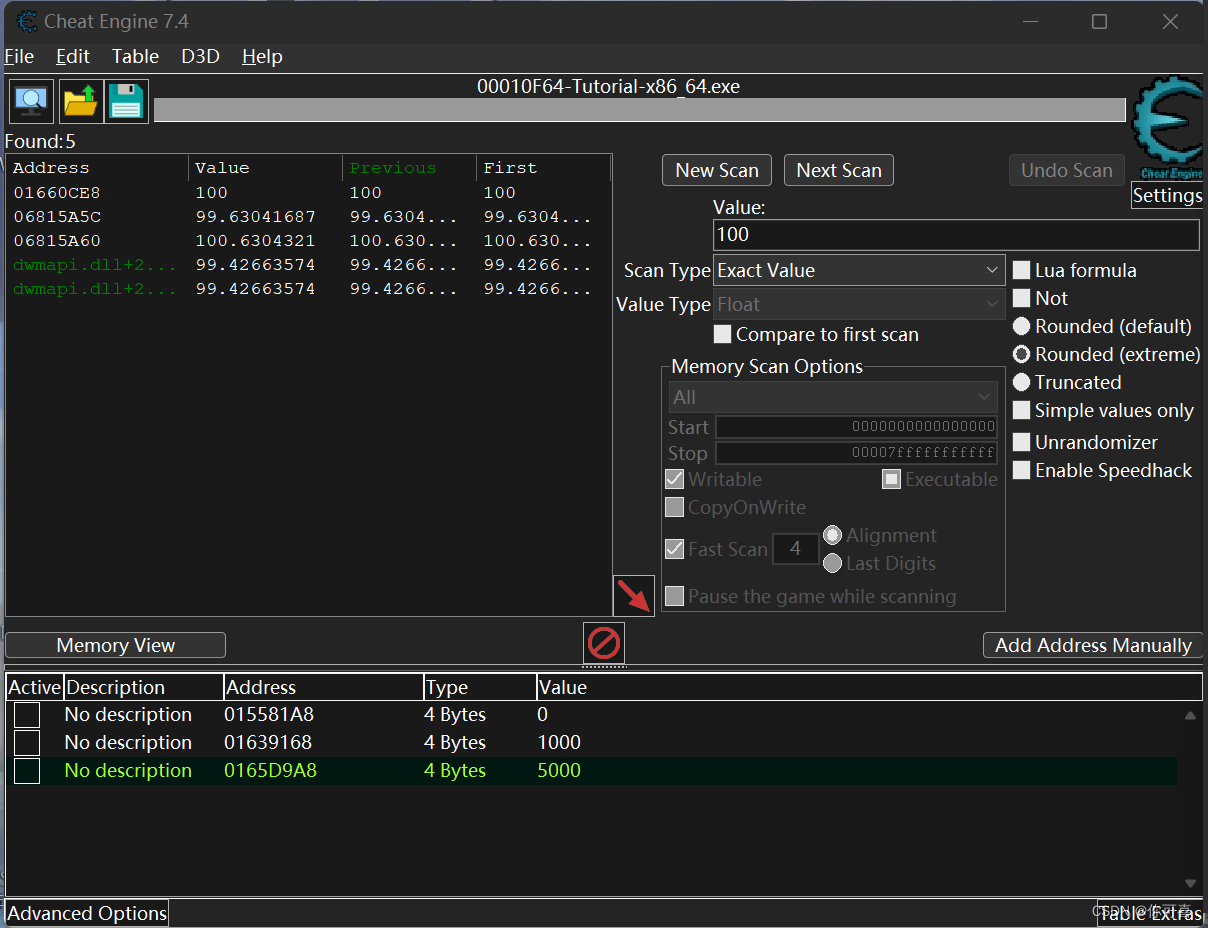Select the Last Digits radio button
1208x928 pixels.
coord(832,563)
